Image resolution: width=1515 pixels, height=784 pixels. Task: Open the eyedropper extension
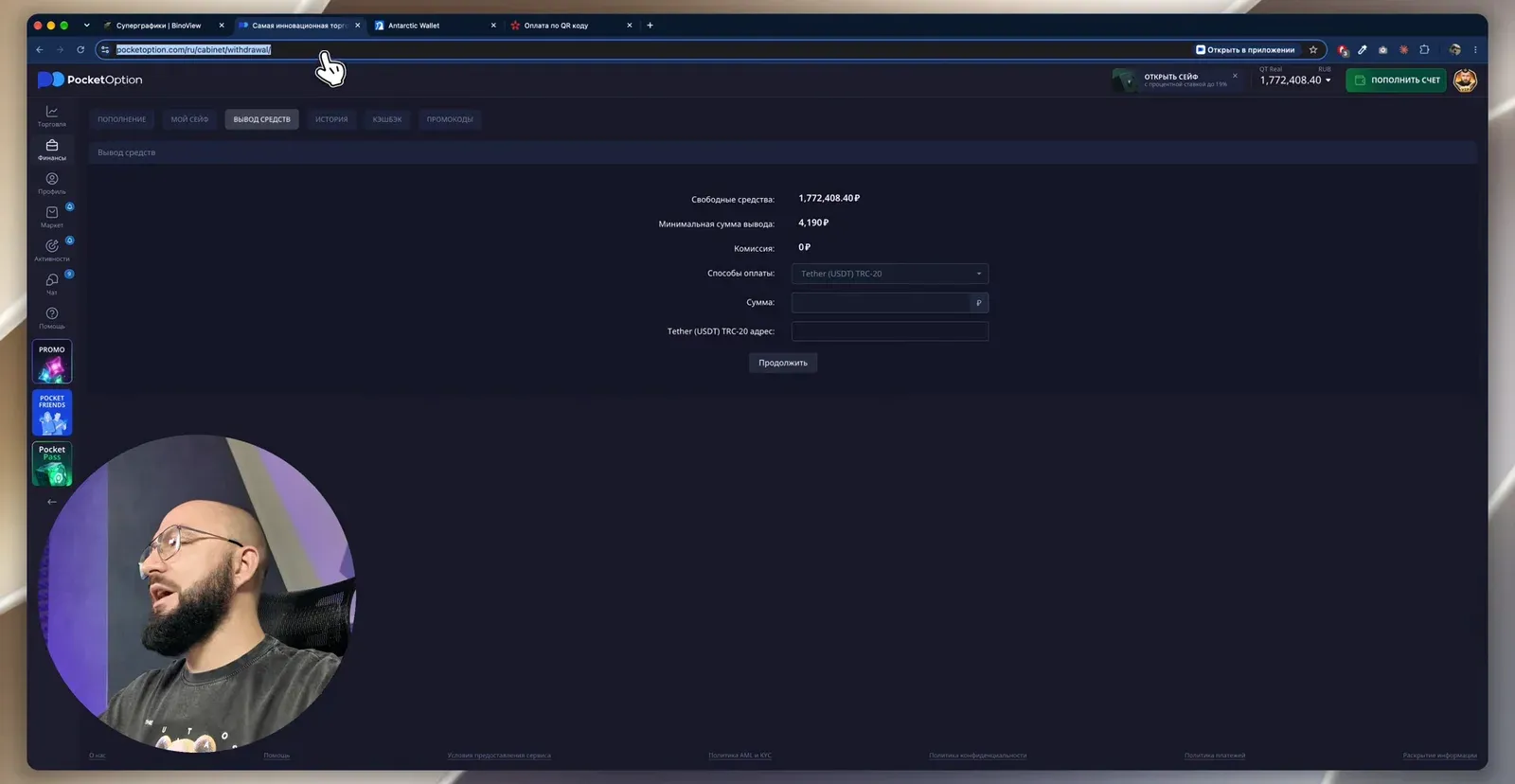(x=1363, y=50)
